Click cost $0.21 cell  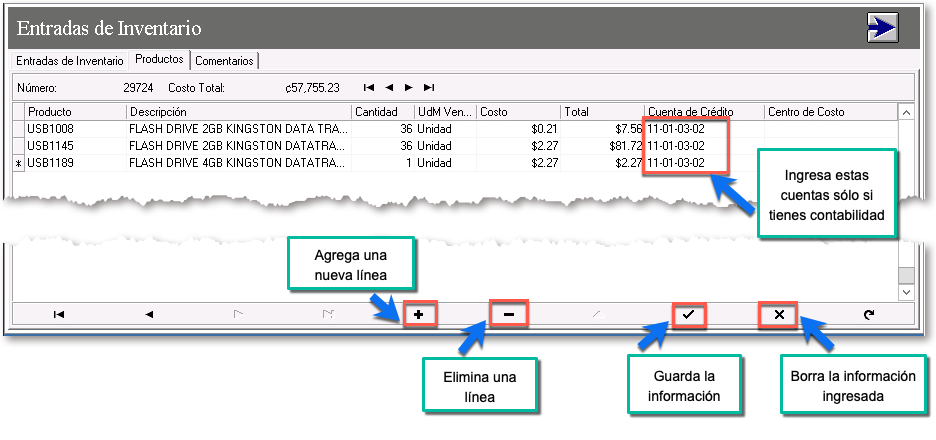(518, 128)
